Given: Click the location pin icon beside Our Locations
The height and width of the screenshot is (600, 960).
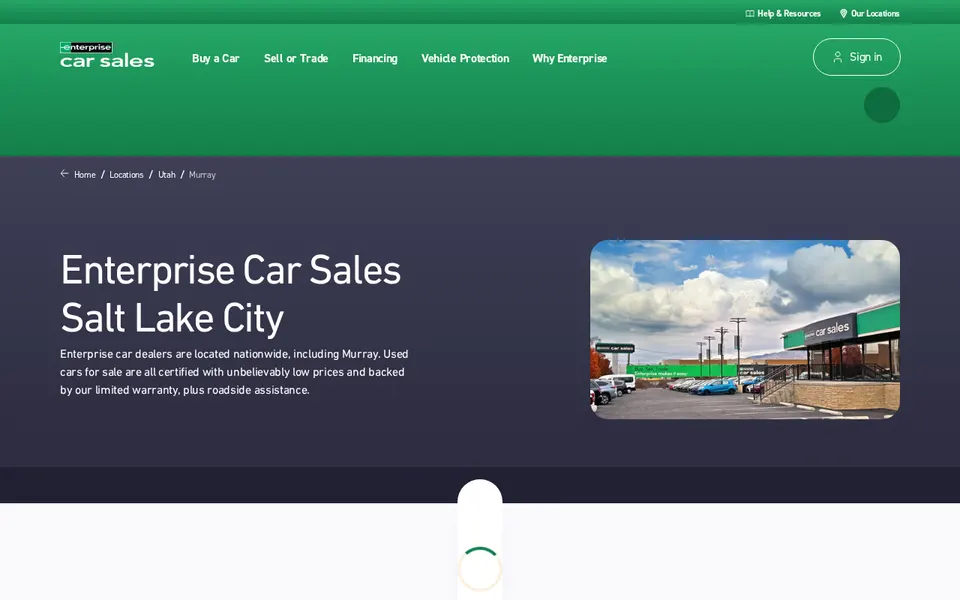Looking at the screenshot, I should [x=843, y=13].
